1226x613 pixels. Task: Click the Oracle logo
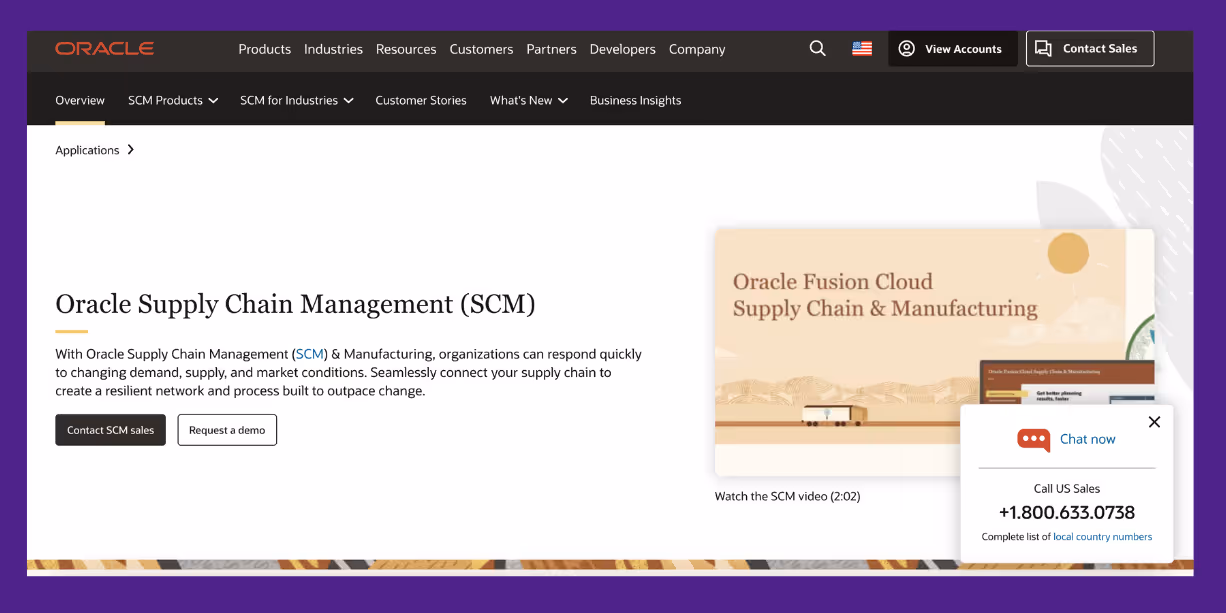[104, 48]
